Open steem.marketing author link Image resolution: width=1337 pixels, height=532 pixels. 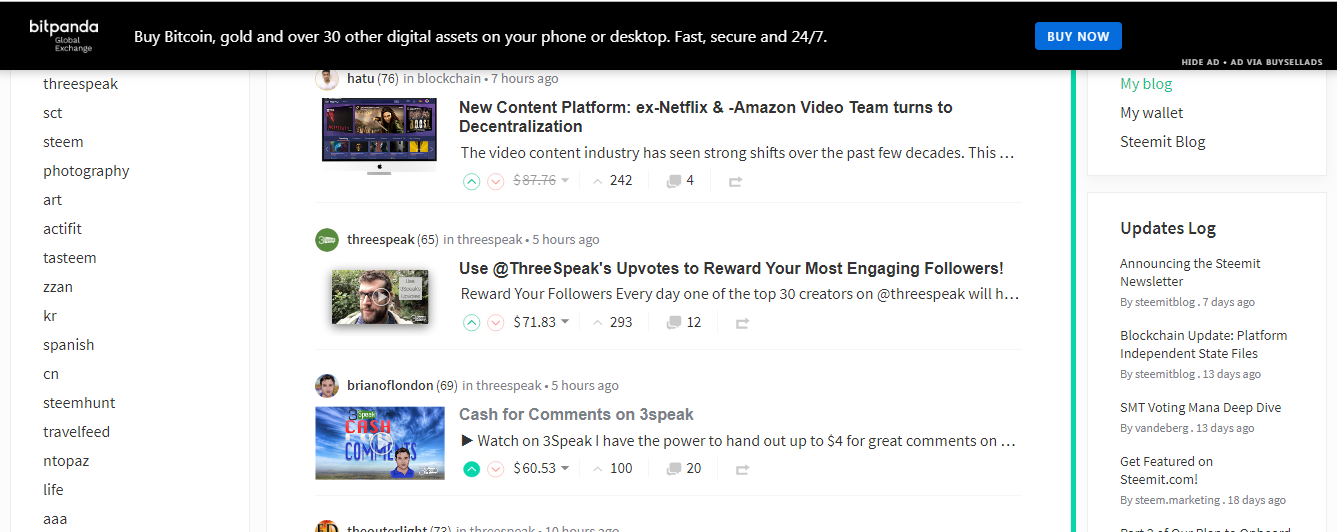1178,500
